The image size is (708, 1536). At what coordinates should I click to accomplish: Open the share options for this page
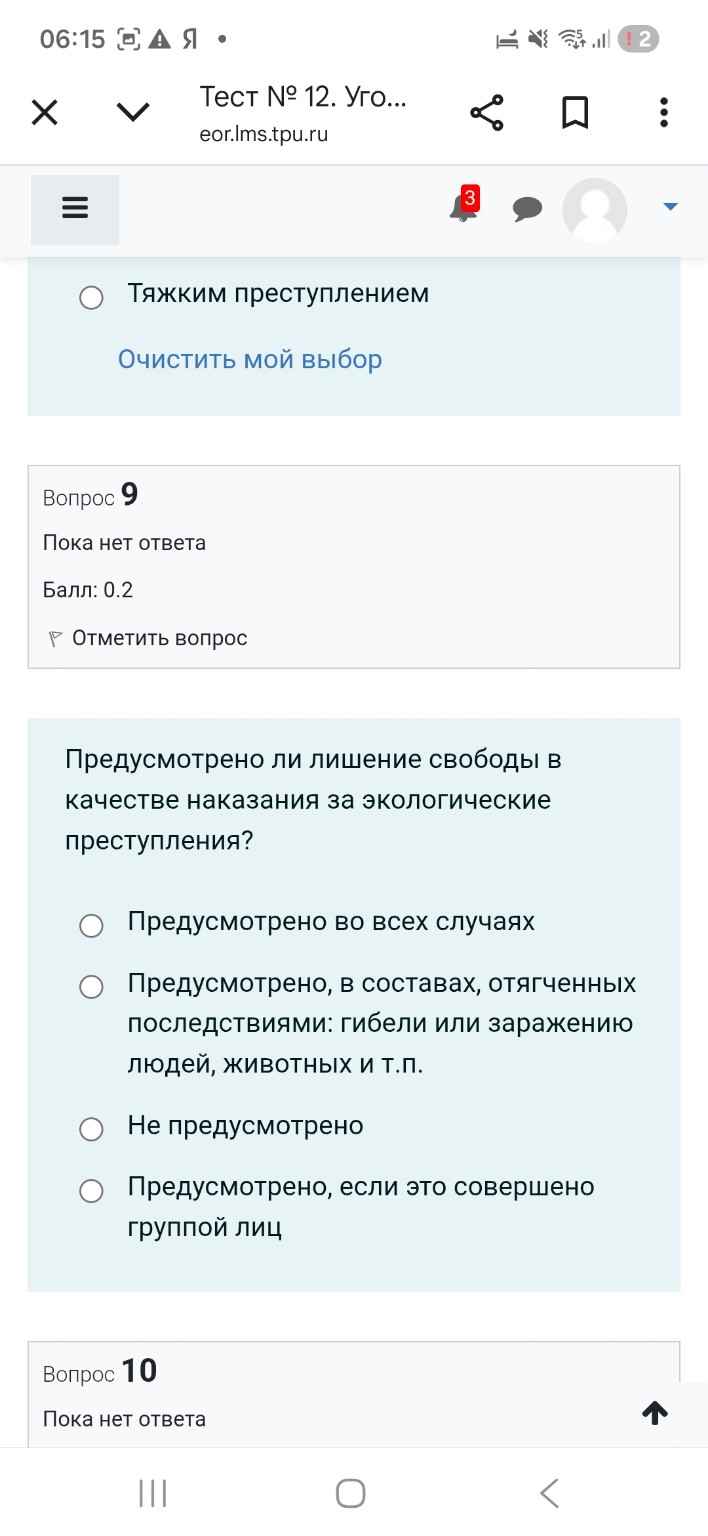(x=486, y=112)
